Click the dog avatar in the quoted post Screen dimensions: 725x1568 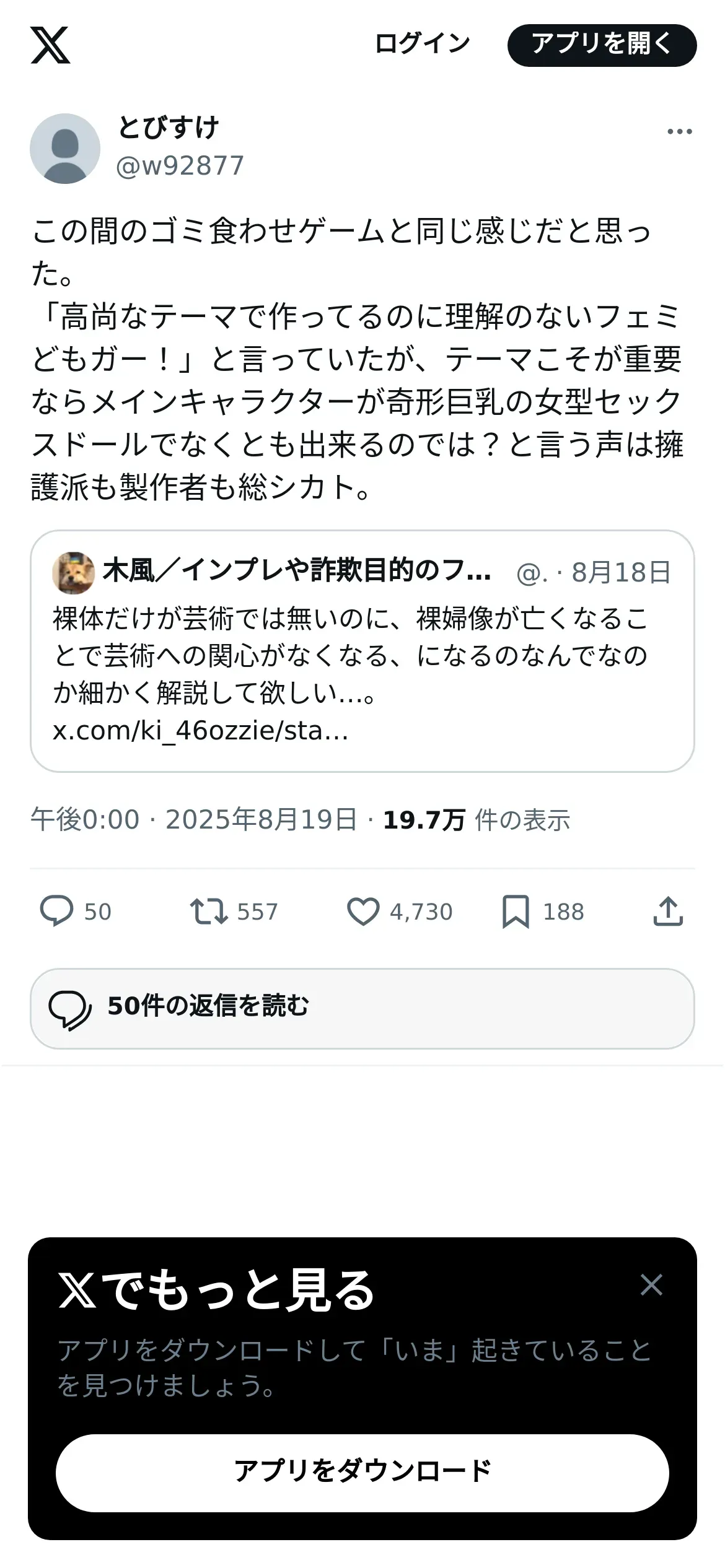[73, 573]
